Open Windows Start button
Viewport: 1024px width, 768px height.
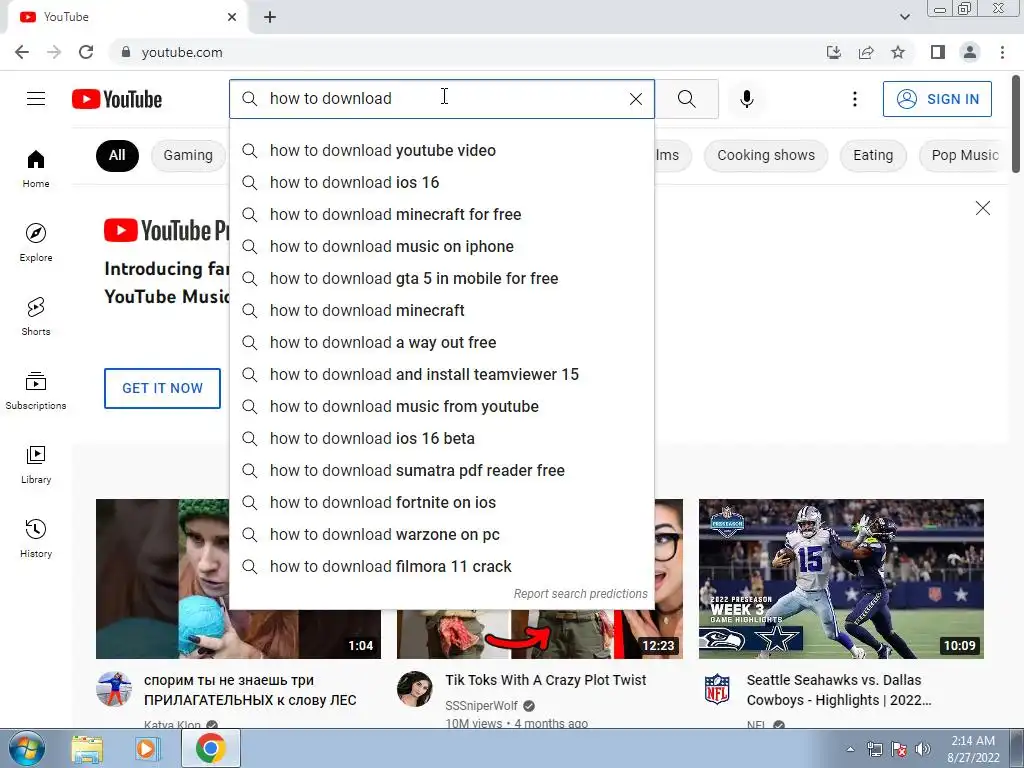[26, 748]
